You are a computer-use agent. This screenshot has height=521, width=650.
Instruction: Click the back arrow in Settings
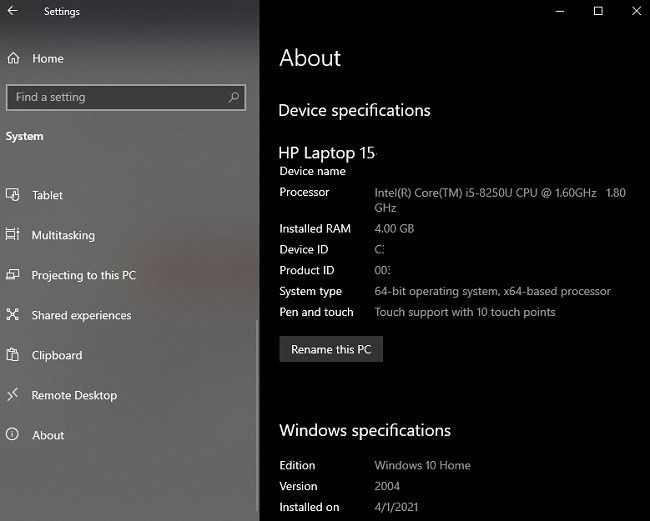click(12, 11)
